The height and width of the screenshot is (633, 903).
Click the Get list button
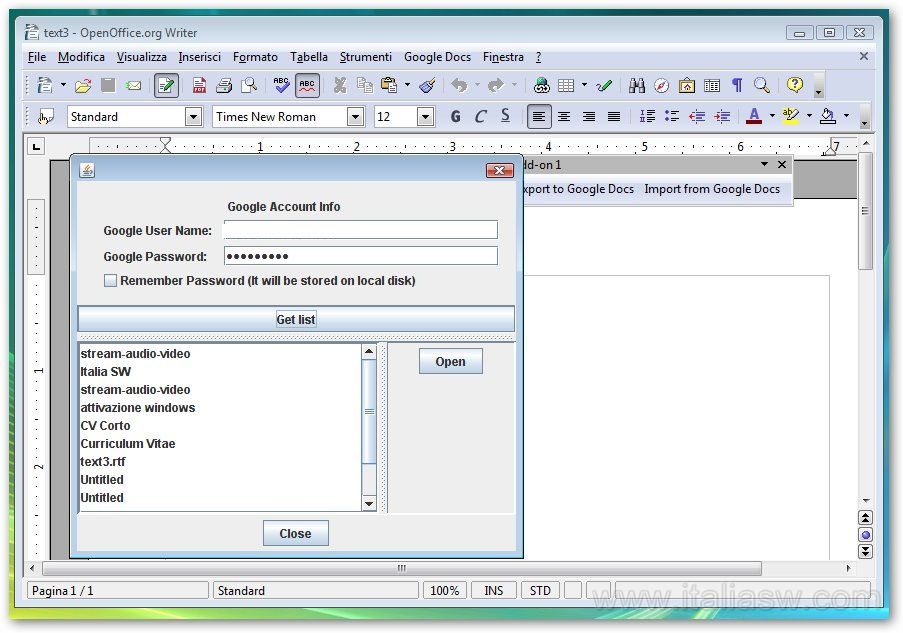296,319
